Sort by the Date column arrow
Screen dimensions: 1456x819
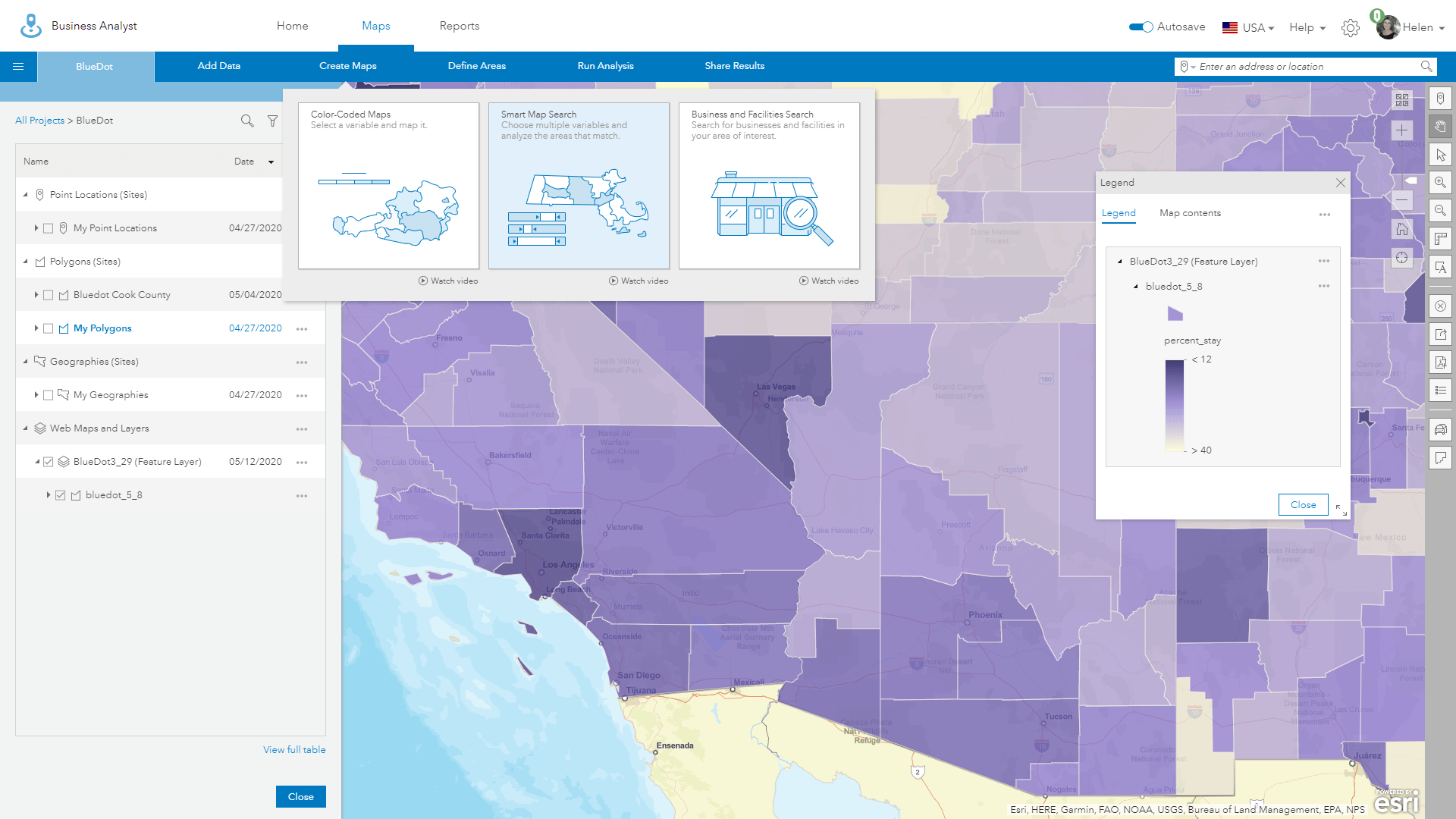(x=271, y=162)
